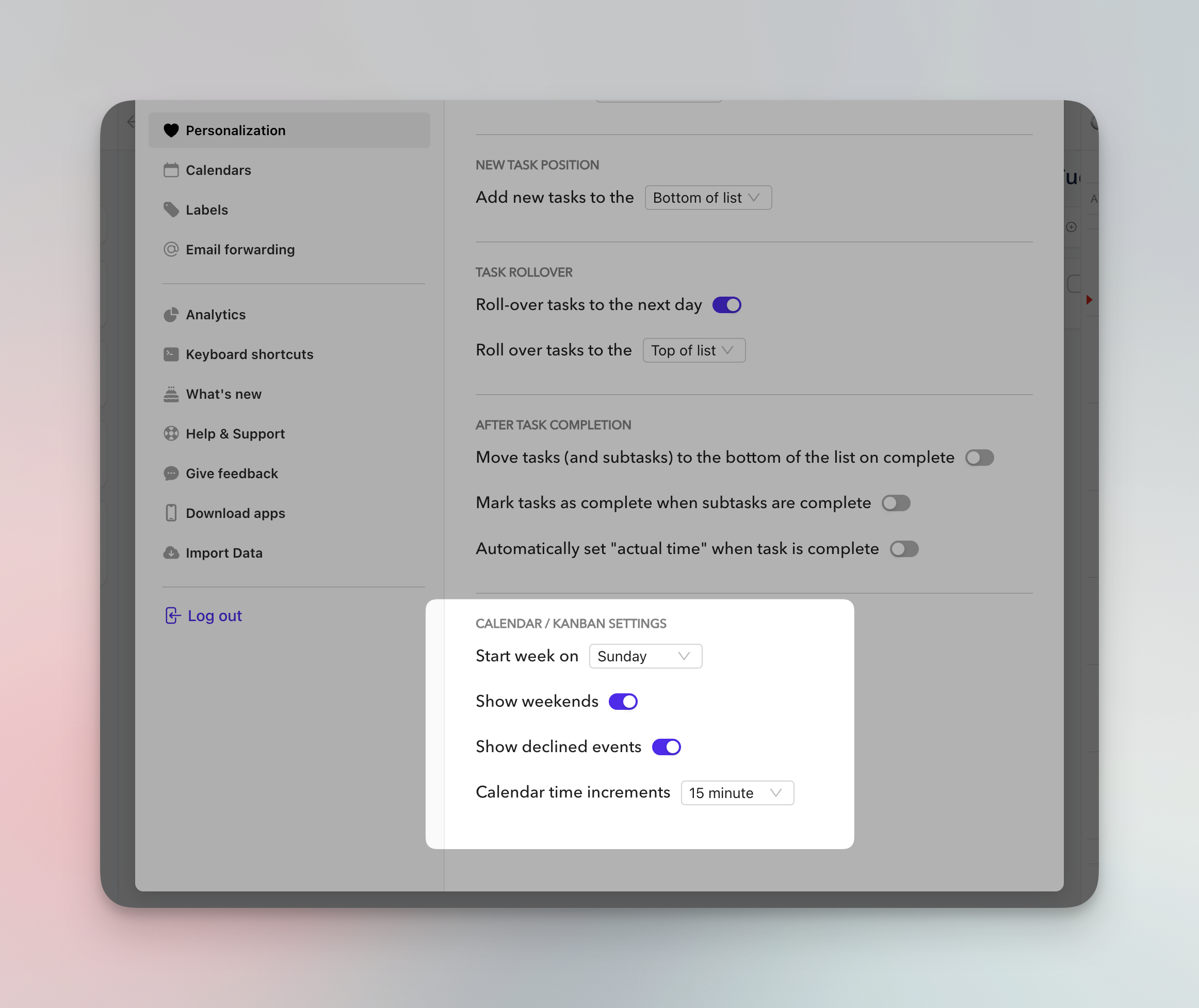Open the Start week on Sunday dropdown

point(645,656)
